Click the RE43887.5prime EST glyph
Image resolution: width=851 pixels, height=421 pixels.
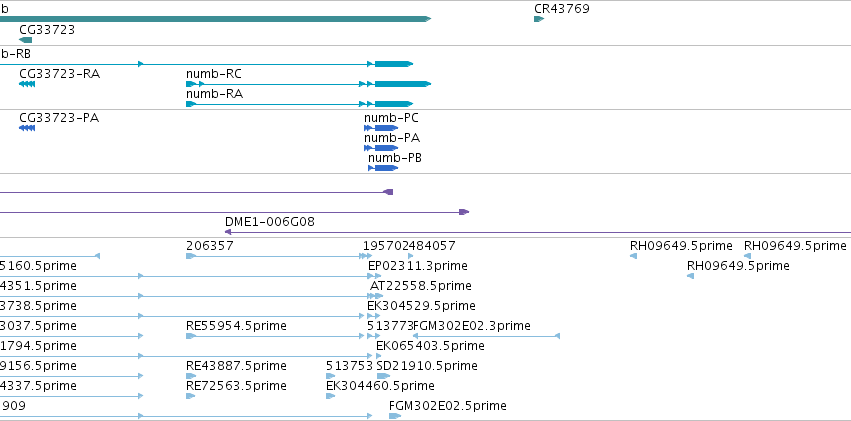click(191, 376)
